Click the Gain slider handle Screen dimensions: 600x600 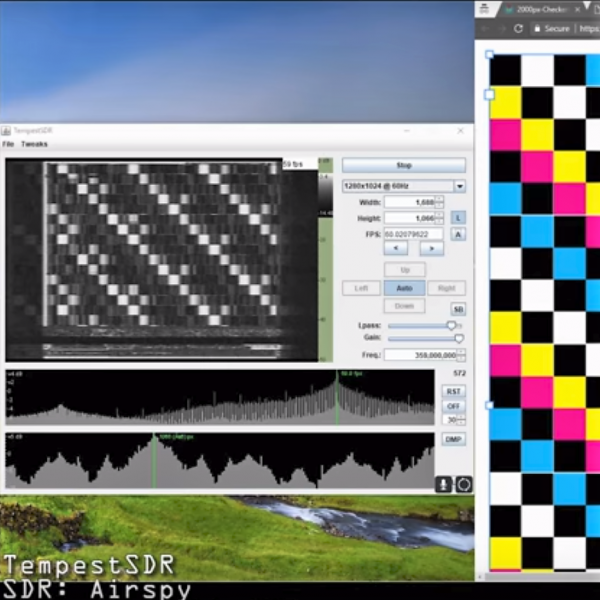459,338
